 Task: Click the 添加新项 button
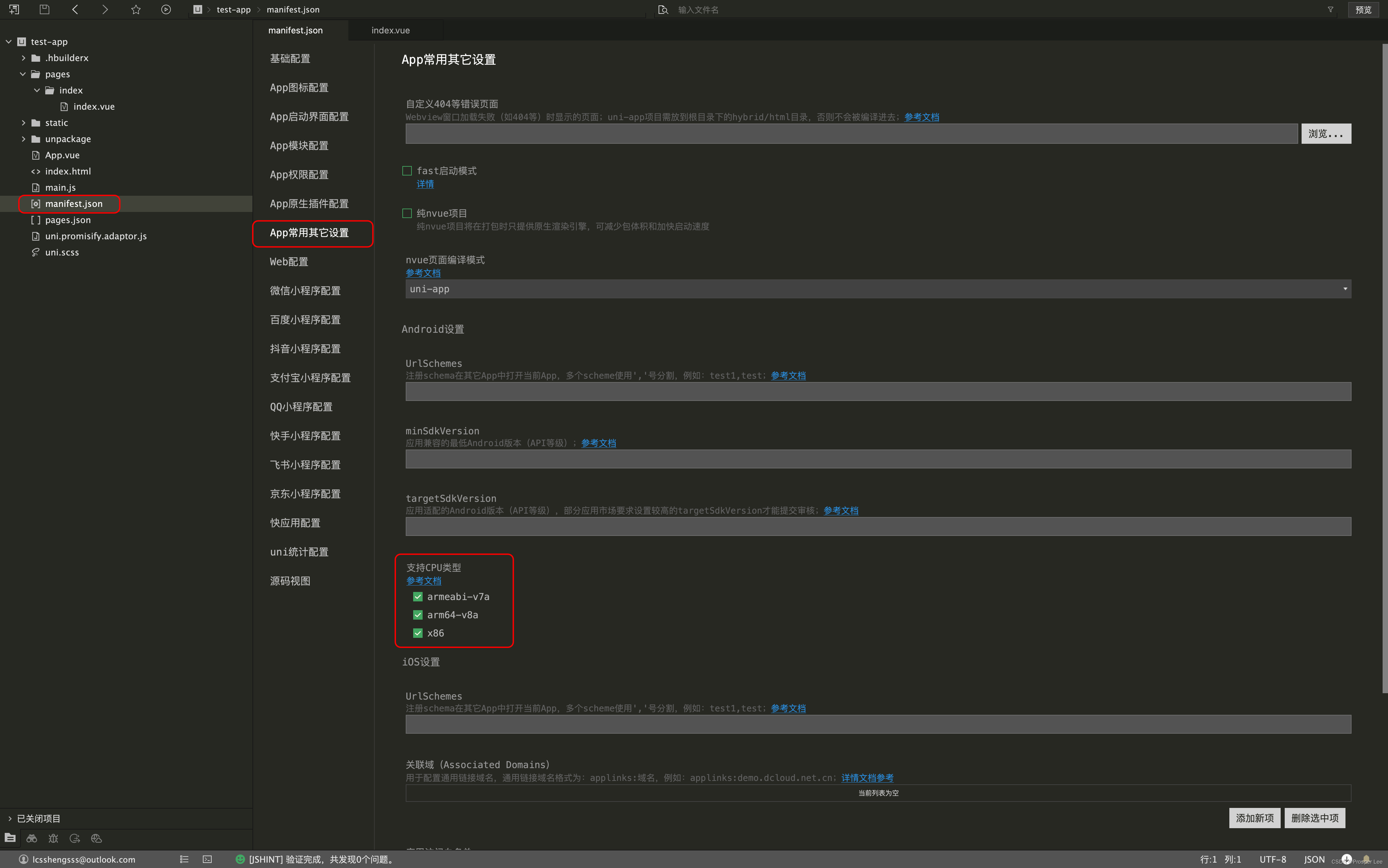click(x=1254, y=818)
